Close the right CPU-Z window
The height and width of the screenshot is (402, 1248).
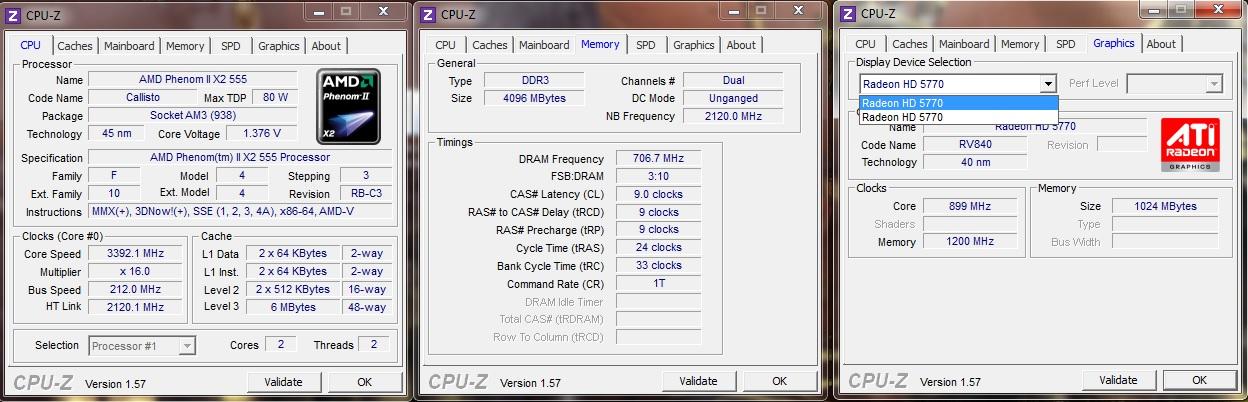tap(1219, 10)
